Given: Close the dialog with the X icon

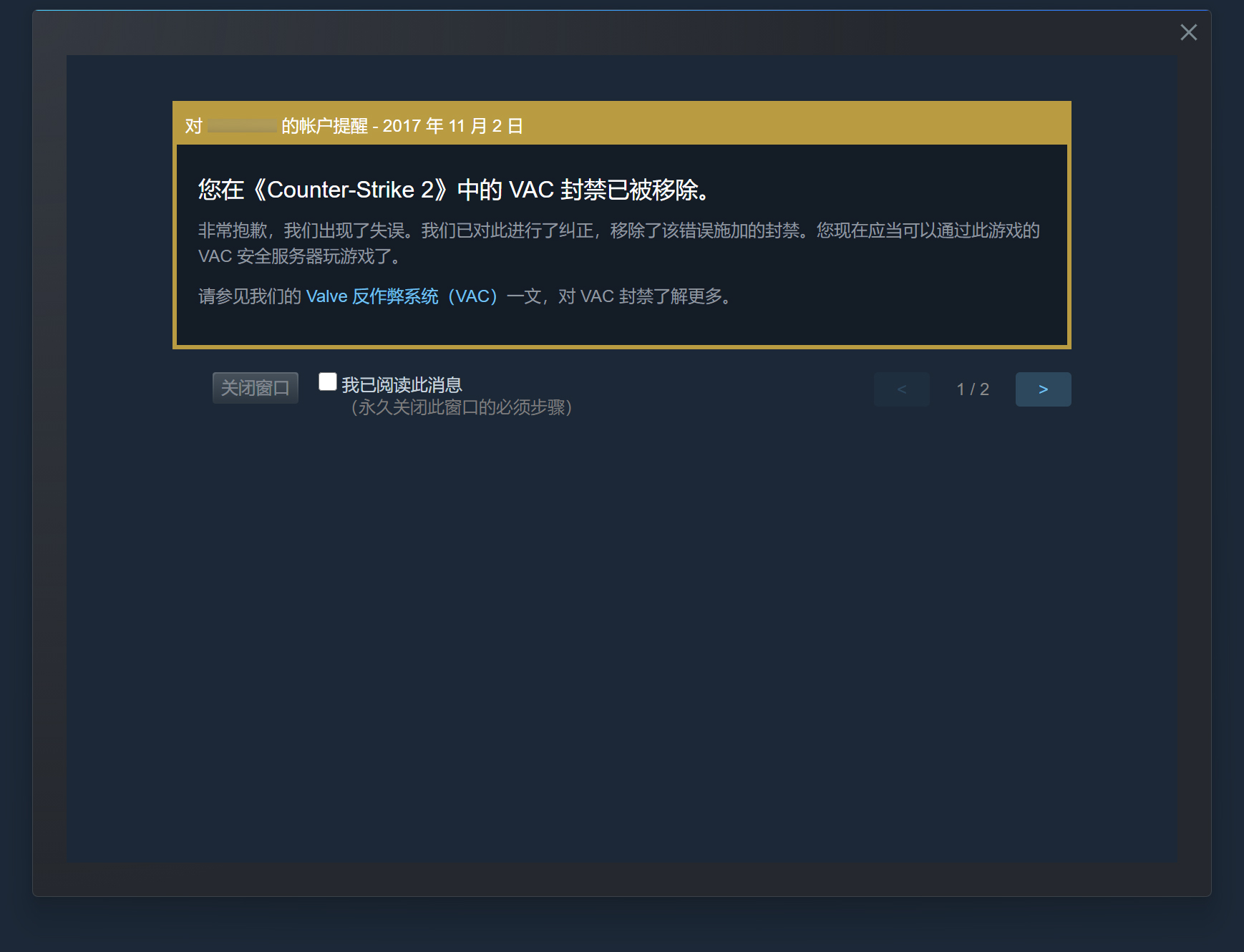Looking at the screenshot, I should pyautogui.click(x=1188, y=32).
